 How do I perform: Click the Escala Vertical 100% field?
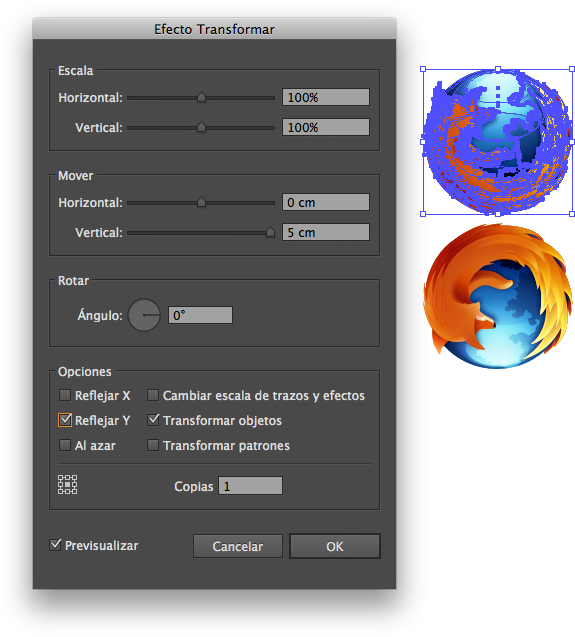point(326,127)
